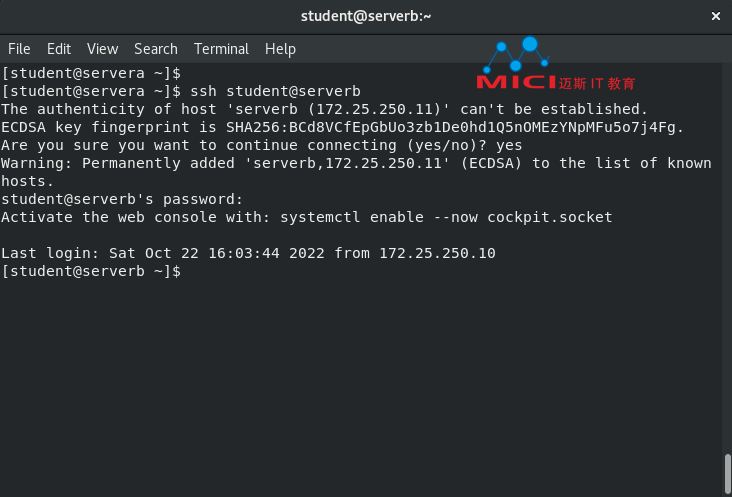The height and width of the screenshot is (497, 732).
Task: Open the Edit menu
Action: pyautogui.click(x=59, y=49)
